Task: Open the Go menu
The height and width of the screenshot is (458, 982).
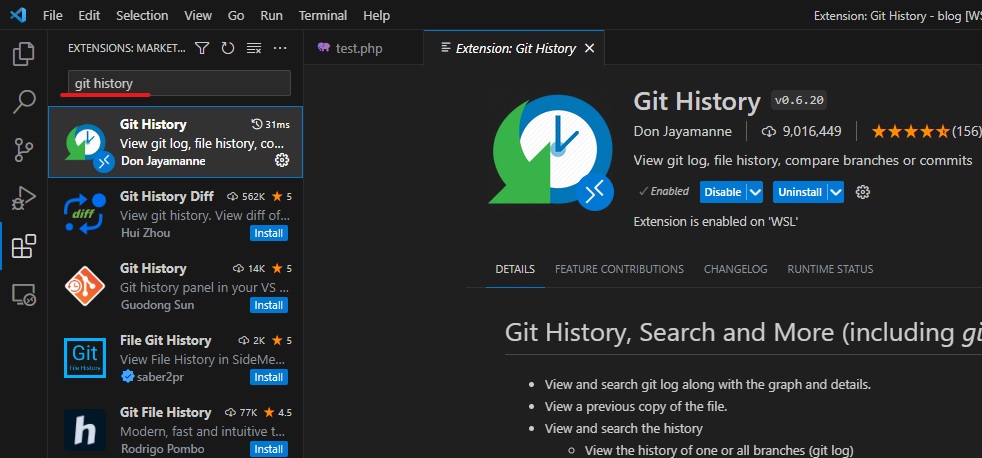Action: tap(236, 15)
